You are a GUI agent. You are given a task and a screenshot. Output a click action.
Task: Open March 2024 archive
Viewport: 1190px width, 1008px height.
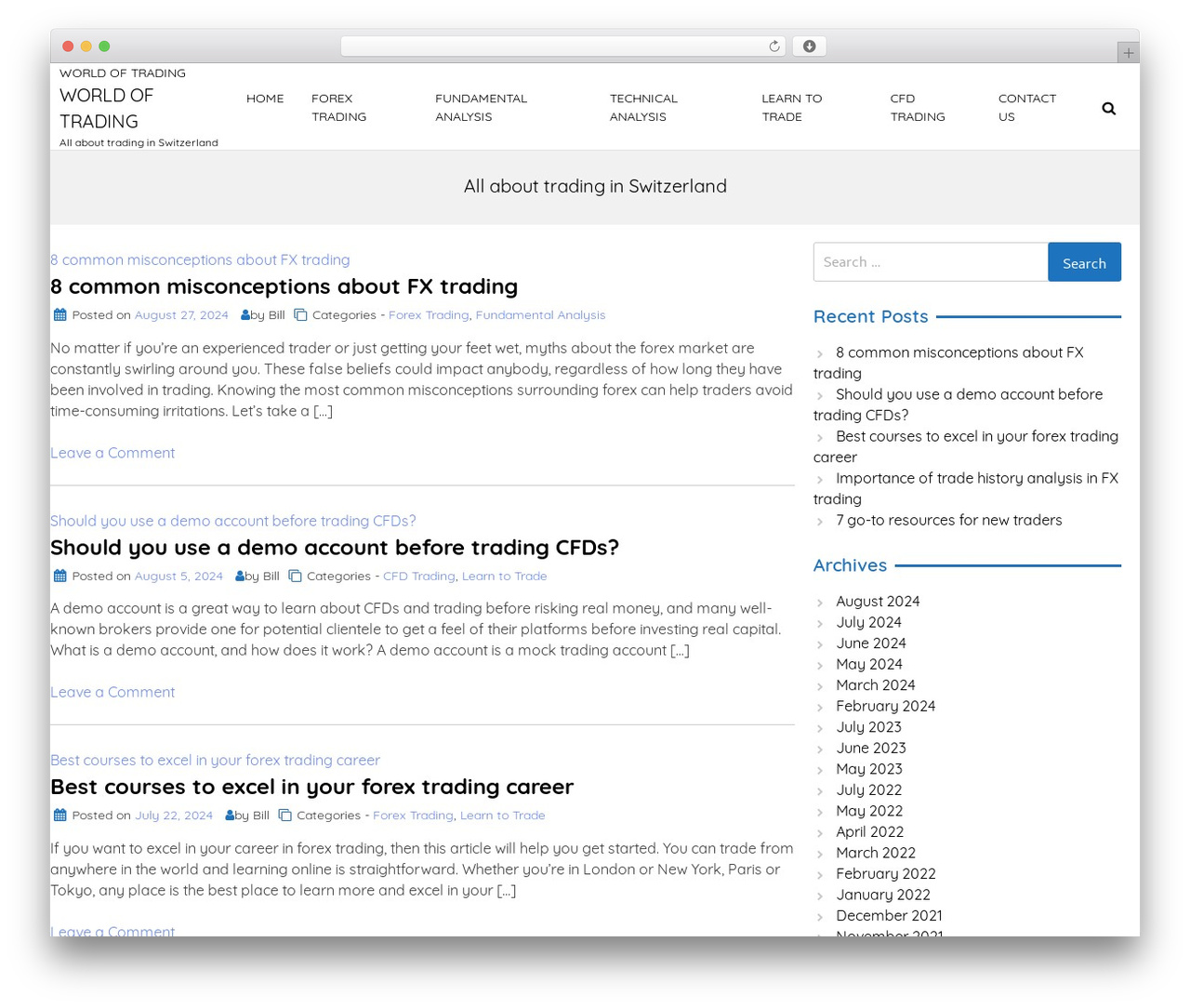[875, 685]
